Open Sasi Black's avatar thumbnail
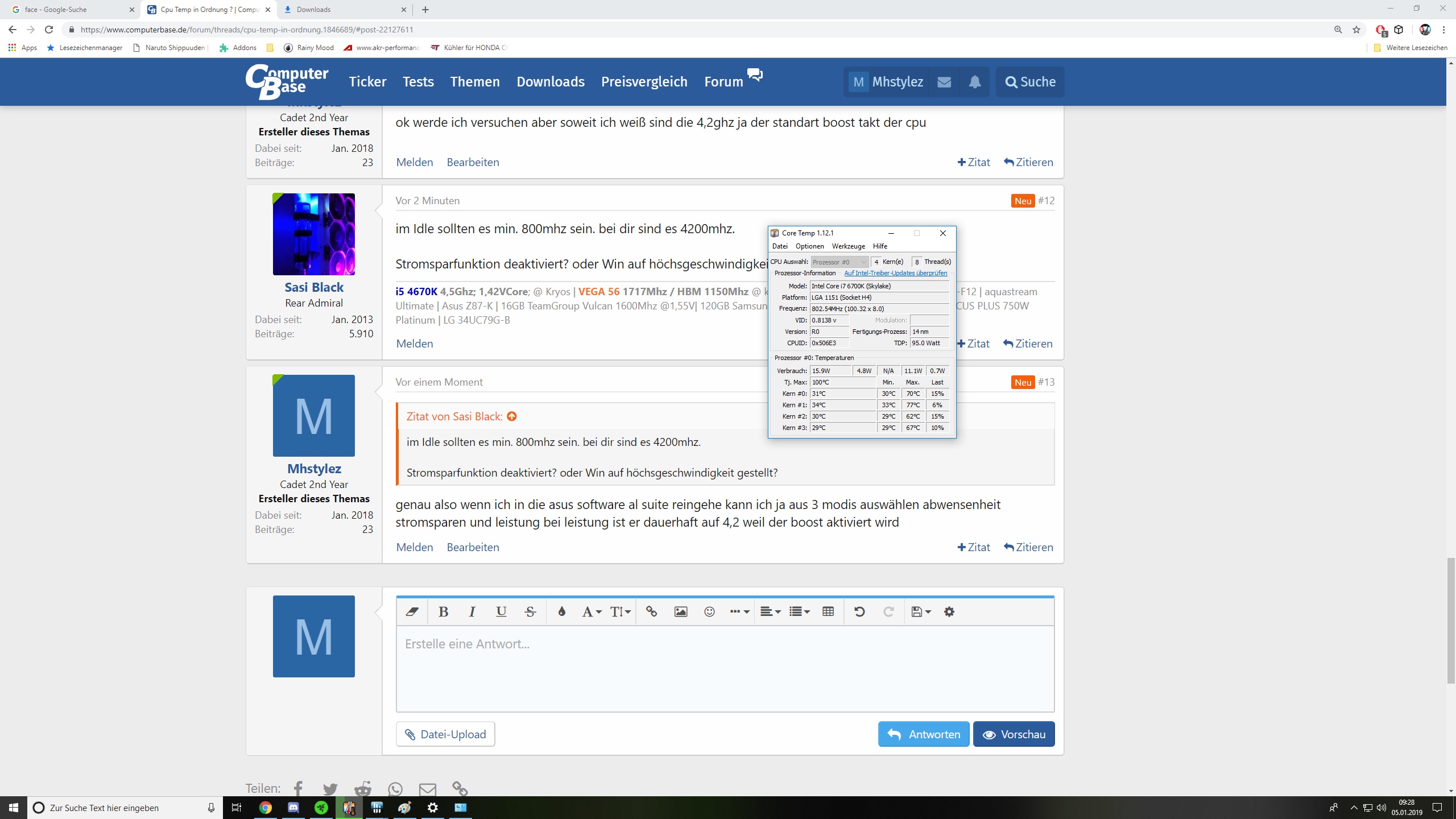Screen dimensions: 1456x819 314,234
